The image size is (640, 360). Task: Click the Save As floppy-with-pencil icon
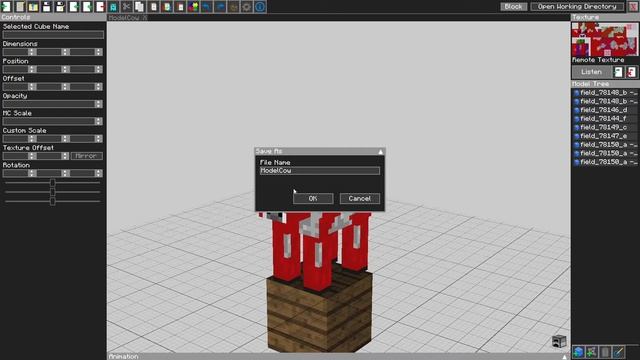tap(60, 7)
